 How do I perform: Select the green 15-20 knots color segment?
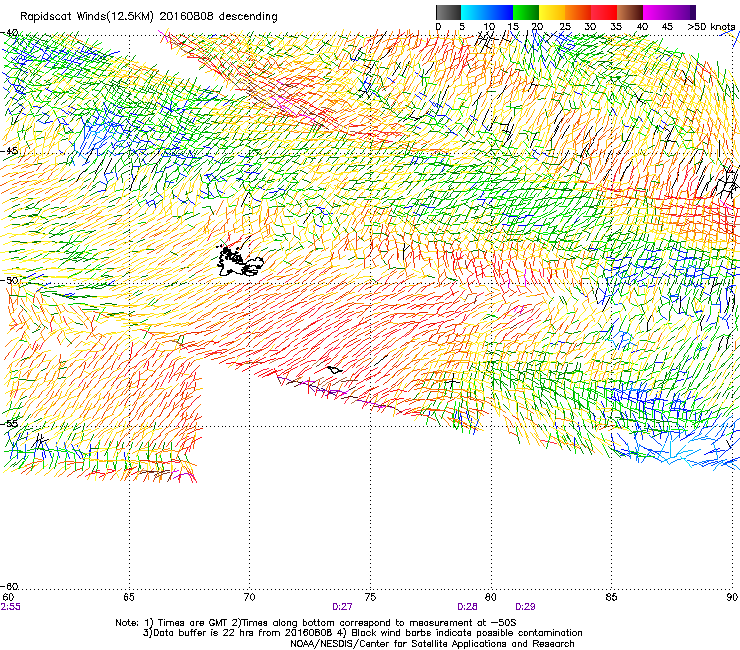(526, 12)
